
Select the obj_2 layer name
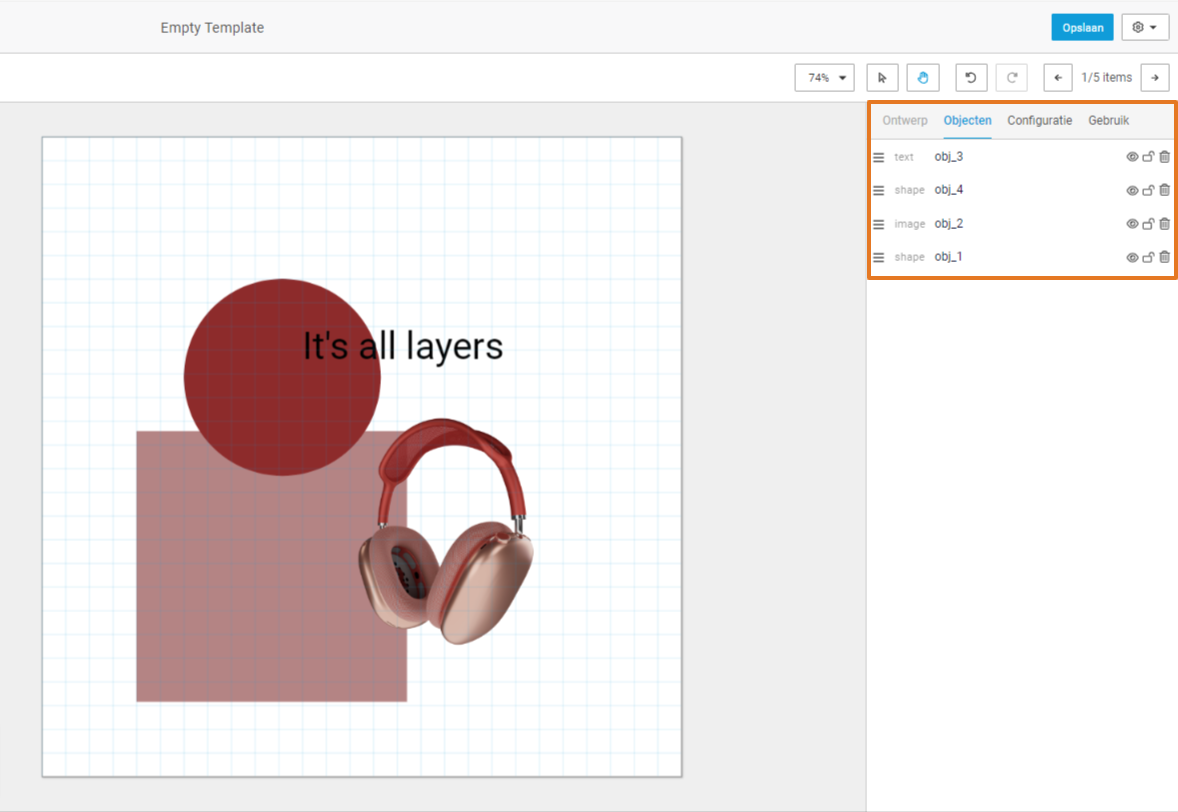(x=949, y=224)
